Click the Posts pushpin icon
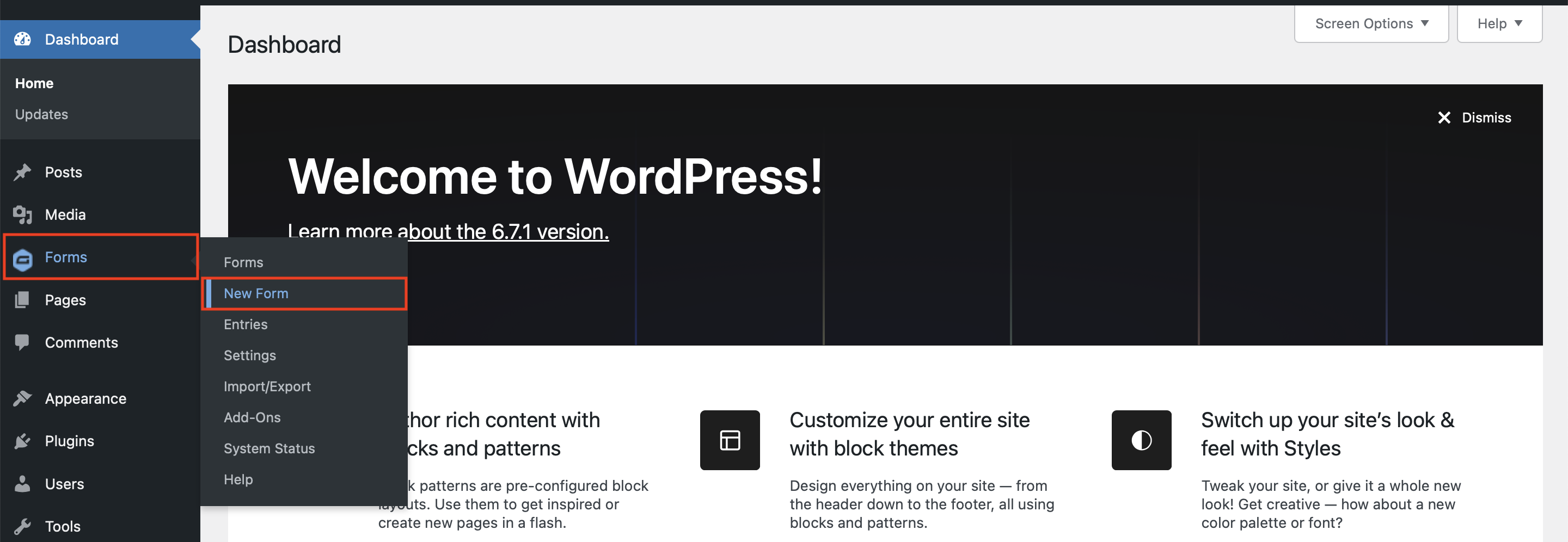Viewport: 1568px width, 542px height. tap(22, 172)
